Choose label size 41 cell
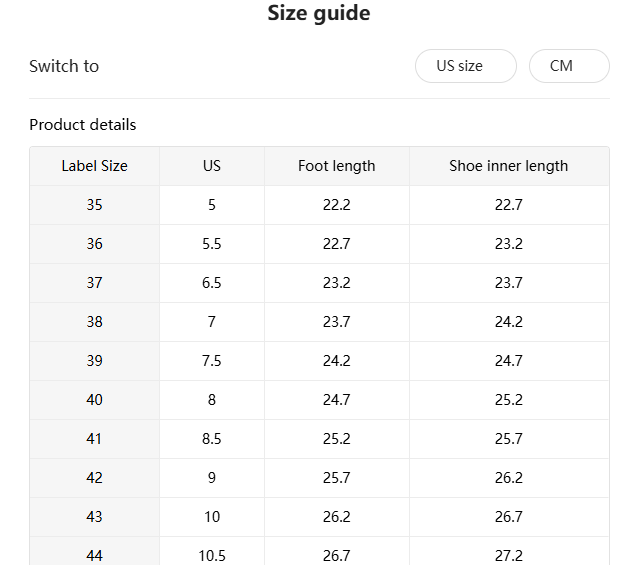This screenshot has height=578, width=621. click(x=94, y=439)
